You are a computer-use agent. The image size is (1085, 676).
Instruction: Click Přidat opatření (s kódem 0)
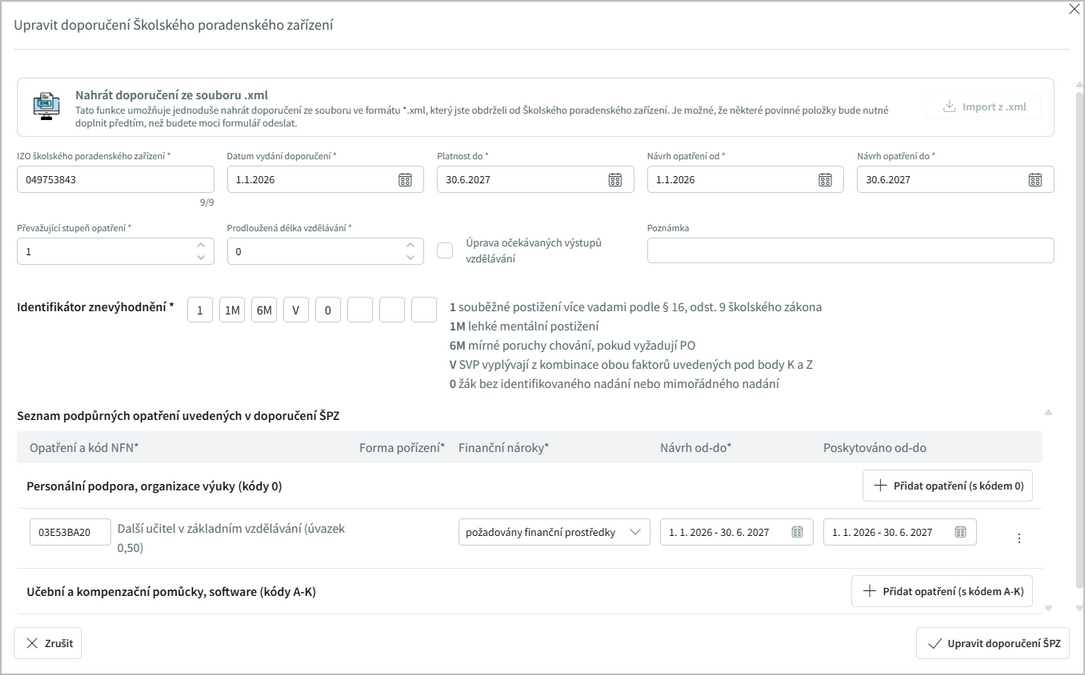click(947, 486)
